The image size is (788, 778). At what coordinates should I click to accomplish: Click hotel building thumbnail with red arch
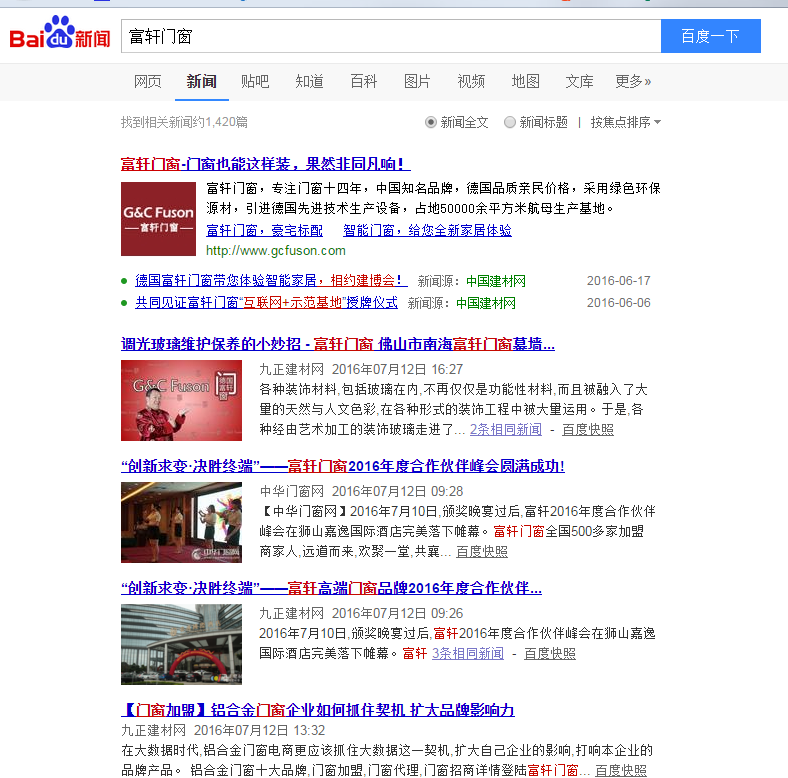181,644
